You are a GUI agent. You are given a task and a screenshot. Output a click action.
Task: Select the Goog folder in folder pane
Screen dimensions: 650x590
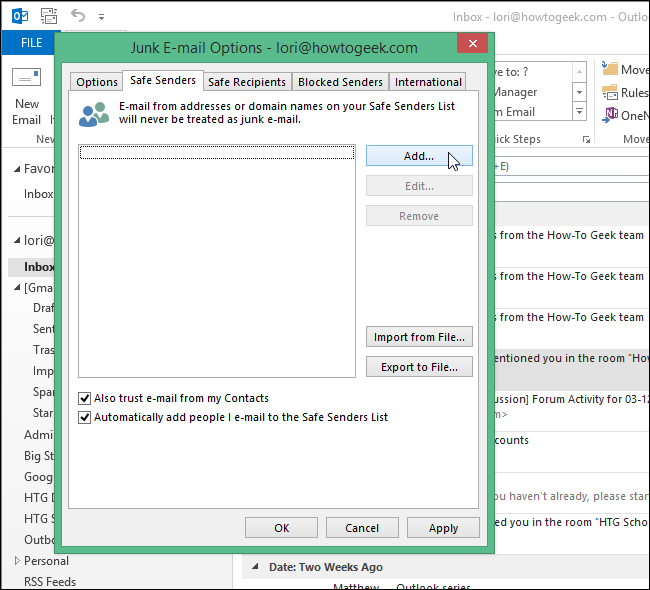point(39,476)
